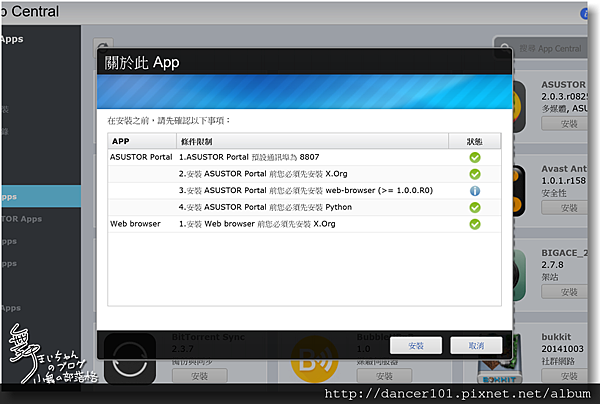The height and width of the screenshot is (404, 600).
Task: Click the 狀態 column header
Action: point(474,141)
